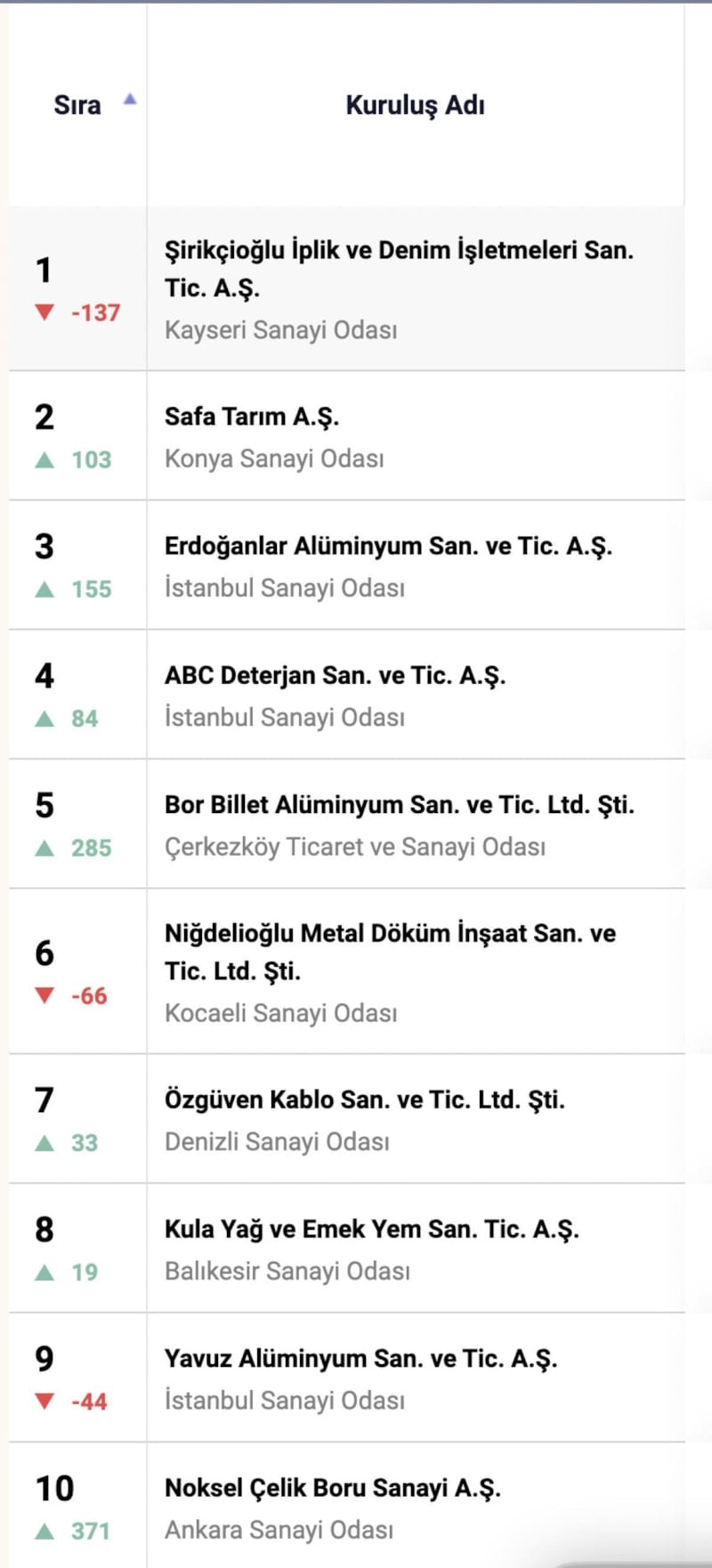This screenshot has height=1568, width=712.
Task: Select Bor Billet Alüminyum company name
Action: click(x=399, y=805)
